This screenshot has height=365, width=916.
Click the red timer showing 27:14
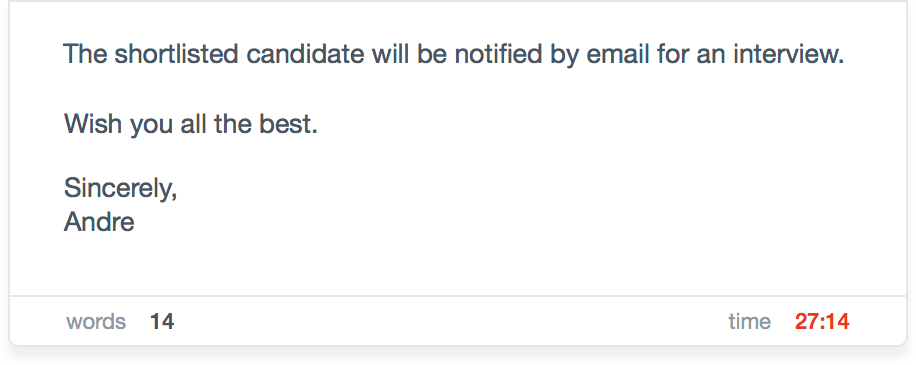[822, 321]
